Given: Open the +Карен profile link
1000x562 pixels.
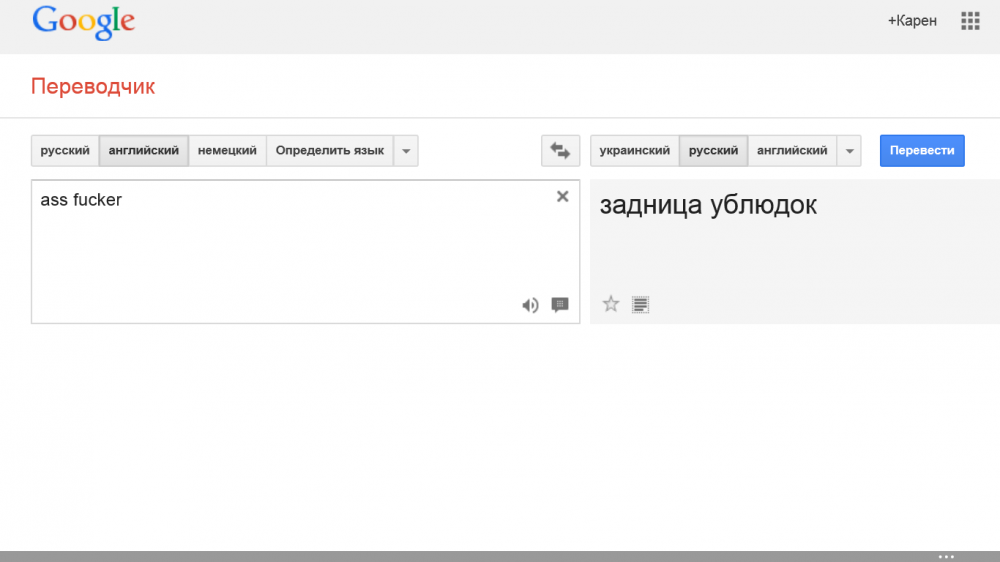Looking at the screenshot, I should click(x=912, y=21).
